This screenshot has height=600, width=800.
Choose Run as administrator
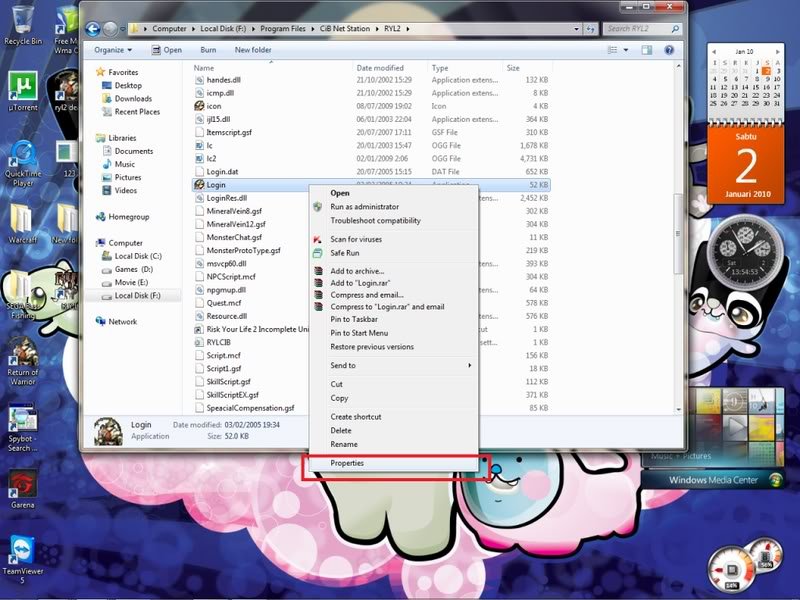pyautogui.click(x=364, y=207)
